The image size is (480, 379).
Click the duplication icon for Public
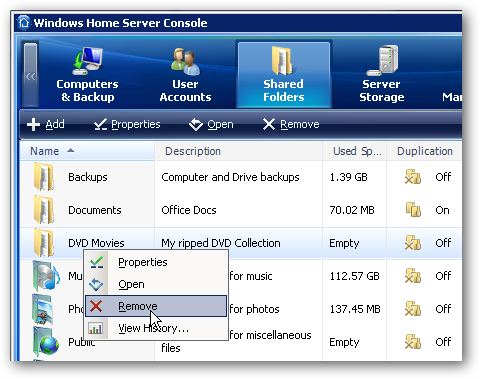[413, 342]
